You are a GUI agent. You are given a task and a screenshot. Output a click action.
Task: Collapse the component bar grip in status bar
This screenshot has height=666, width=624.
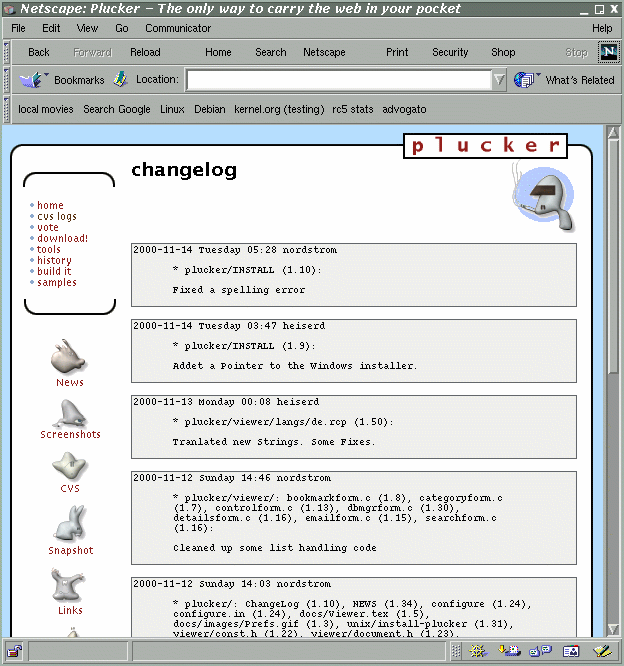pyautogui.click(x=456, y=651)
